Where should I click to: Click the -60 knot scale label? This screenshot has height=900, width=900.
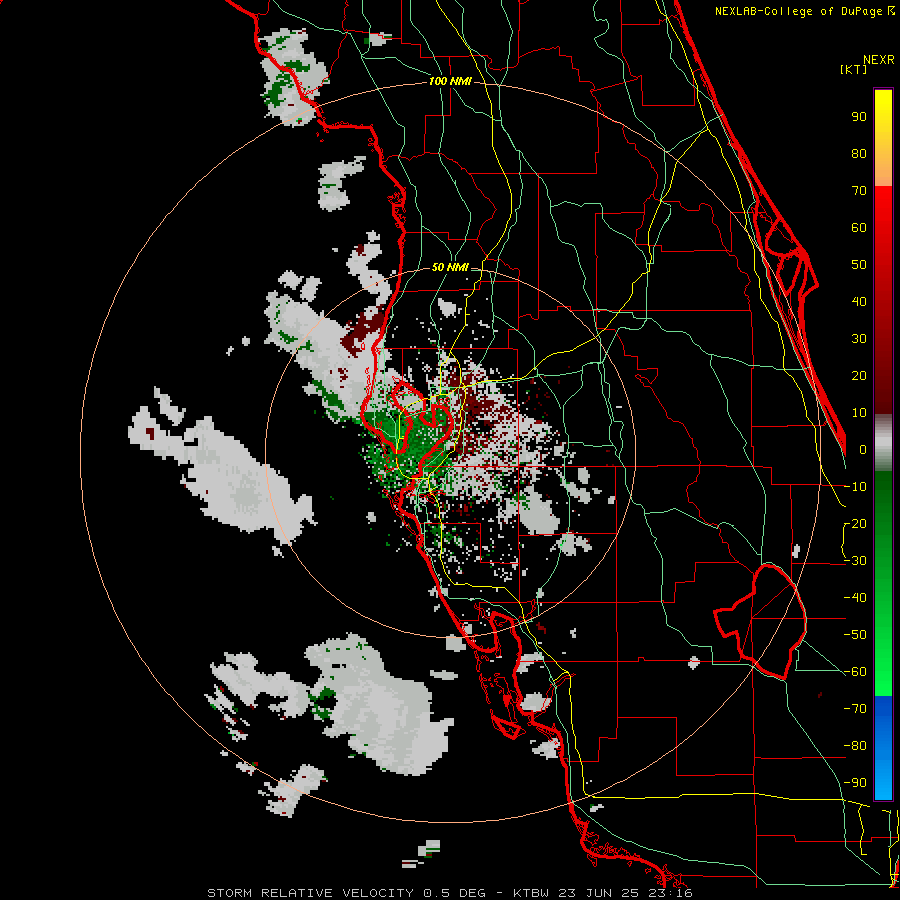(x=855, y=672)
